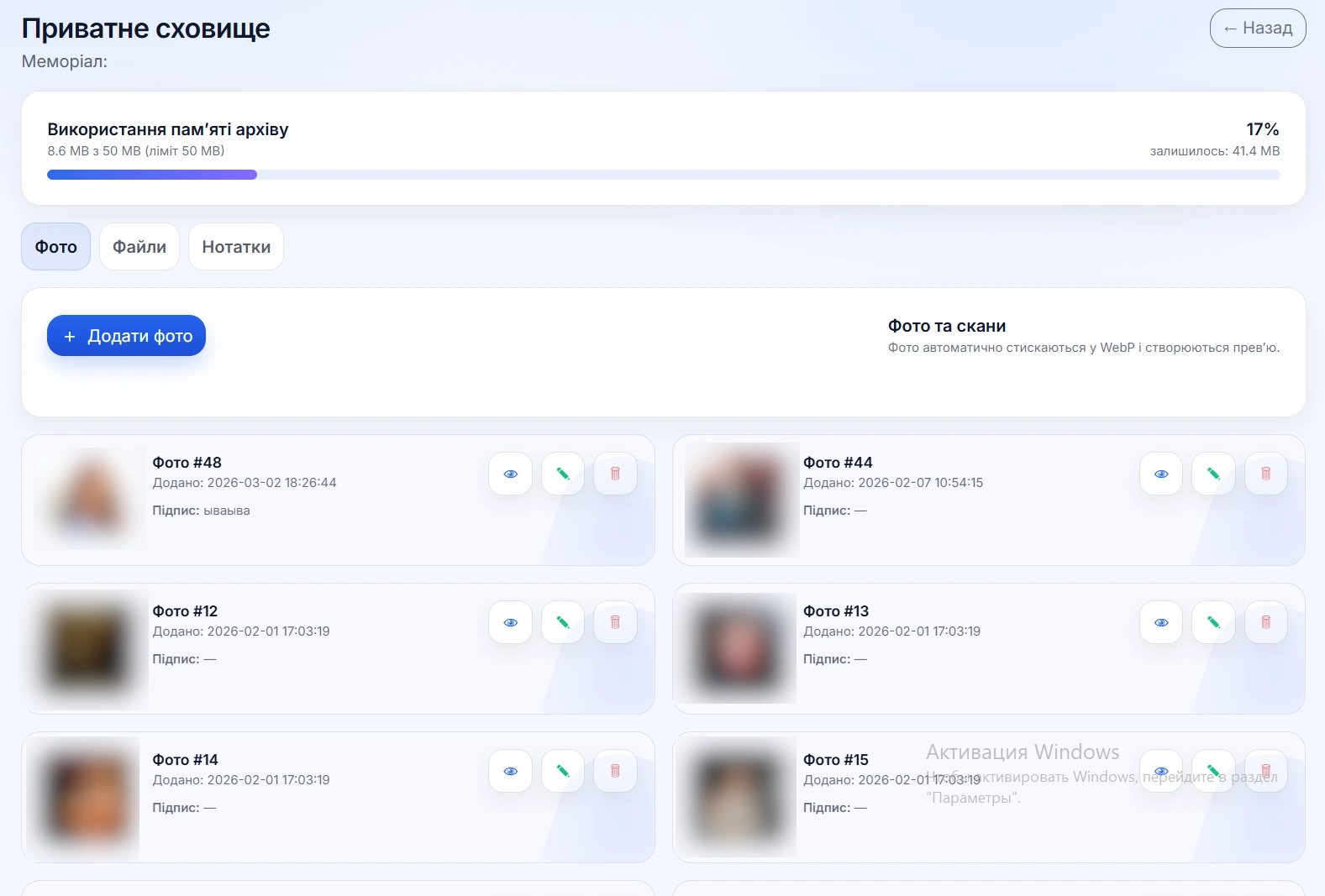Go back with the Назад button
1325x896 pixels.
coord(1258,29)
